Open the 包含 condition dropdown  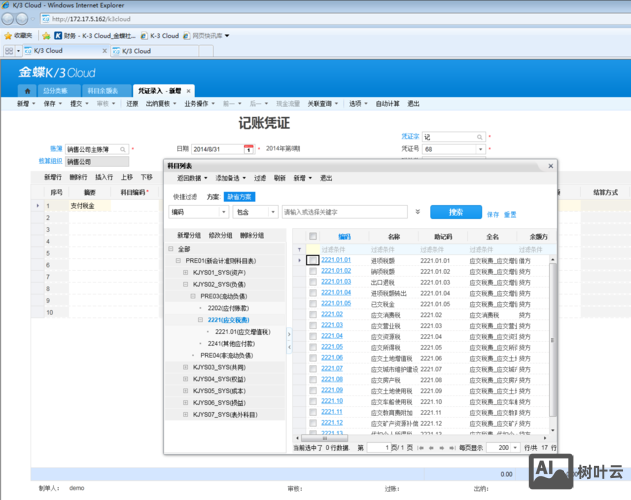[x=273, y=212]
